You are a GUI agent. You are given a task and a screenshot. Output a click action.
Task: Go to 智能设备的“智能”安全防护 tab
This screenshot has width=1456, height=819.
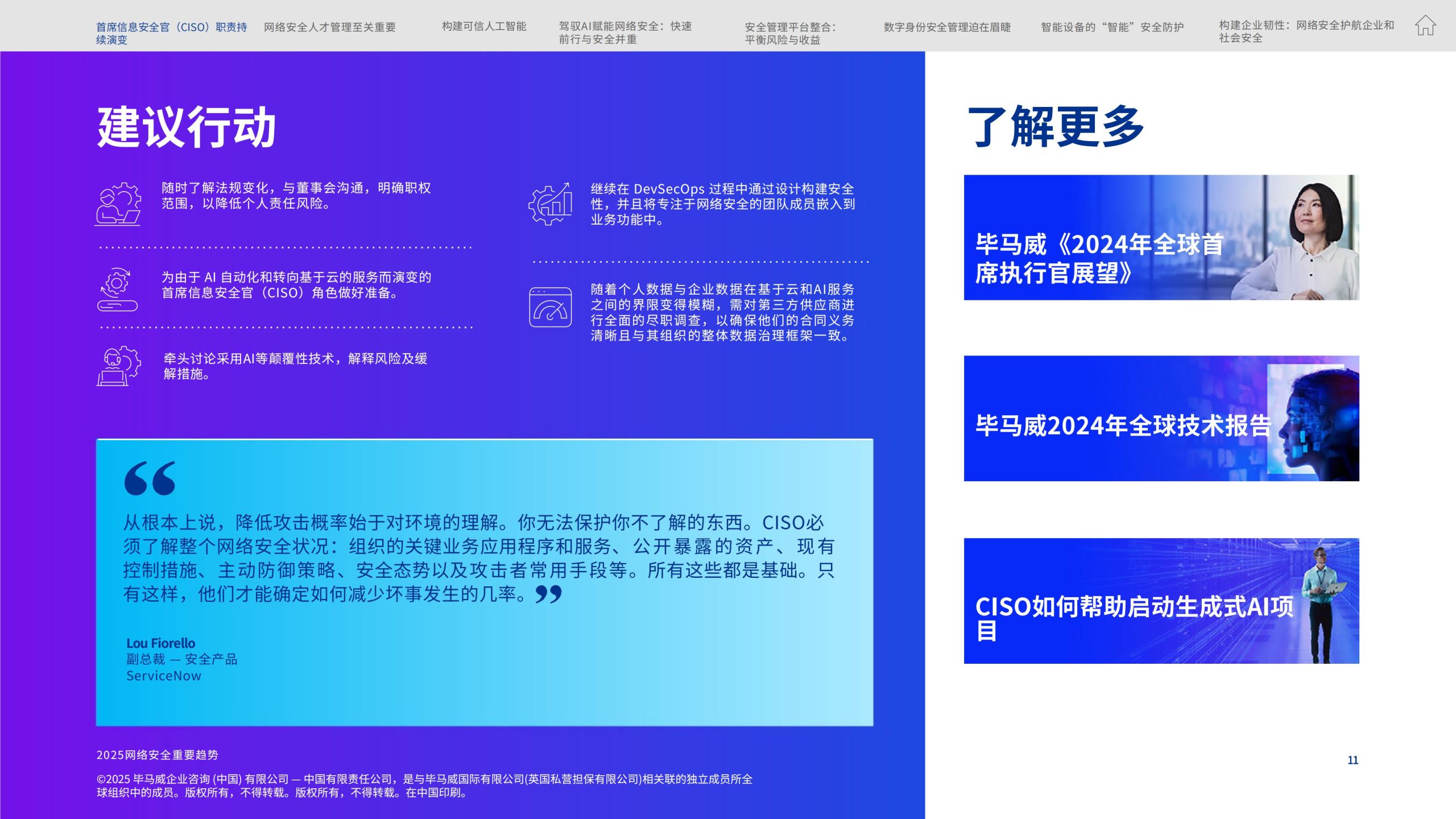[x=1112, y=27]
